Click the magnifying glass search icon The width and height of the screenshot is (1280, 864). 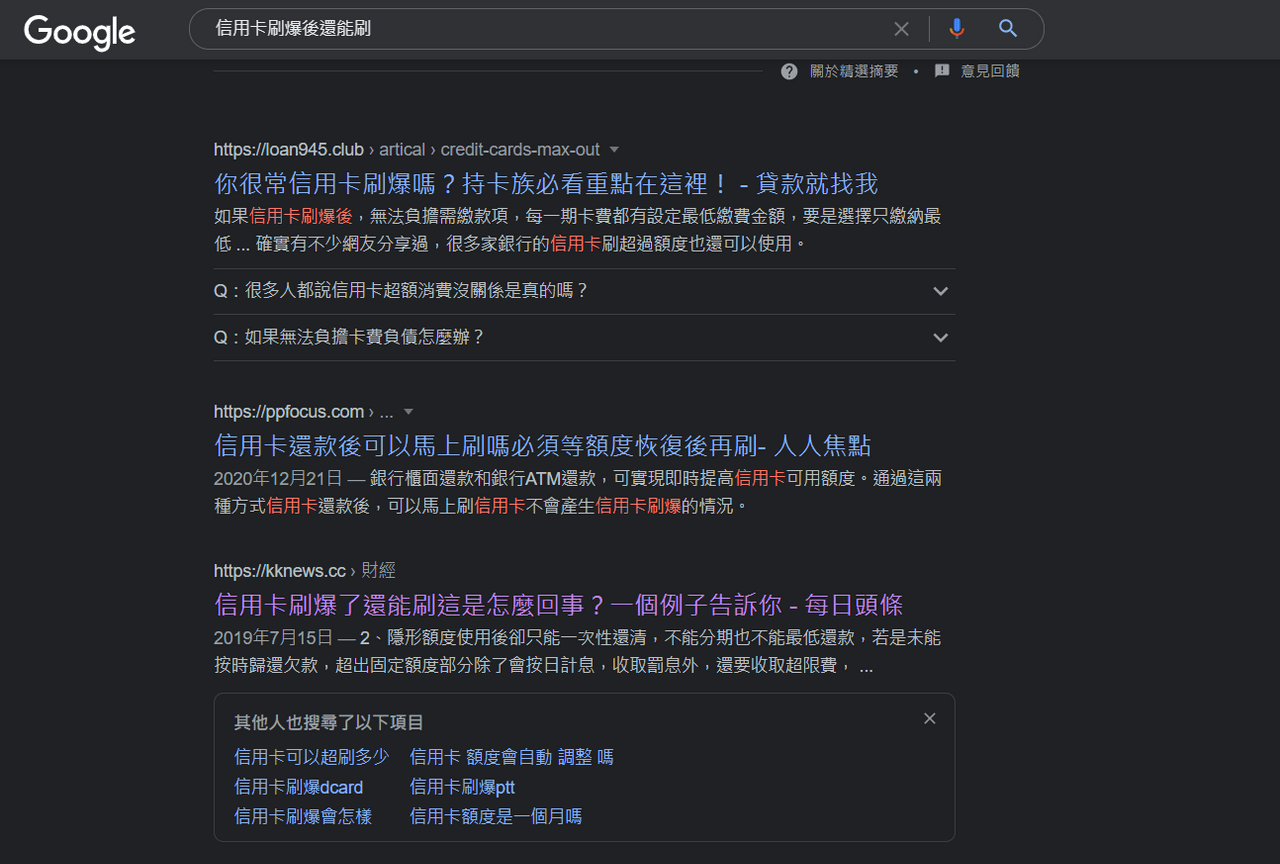click(1007, 29)
